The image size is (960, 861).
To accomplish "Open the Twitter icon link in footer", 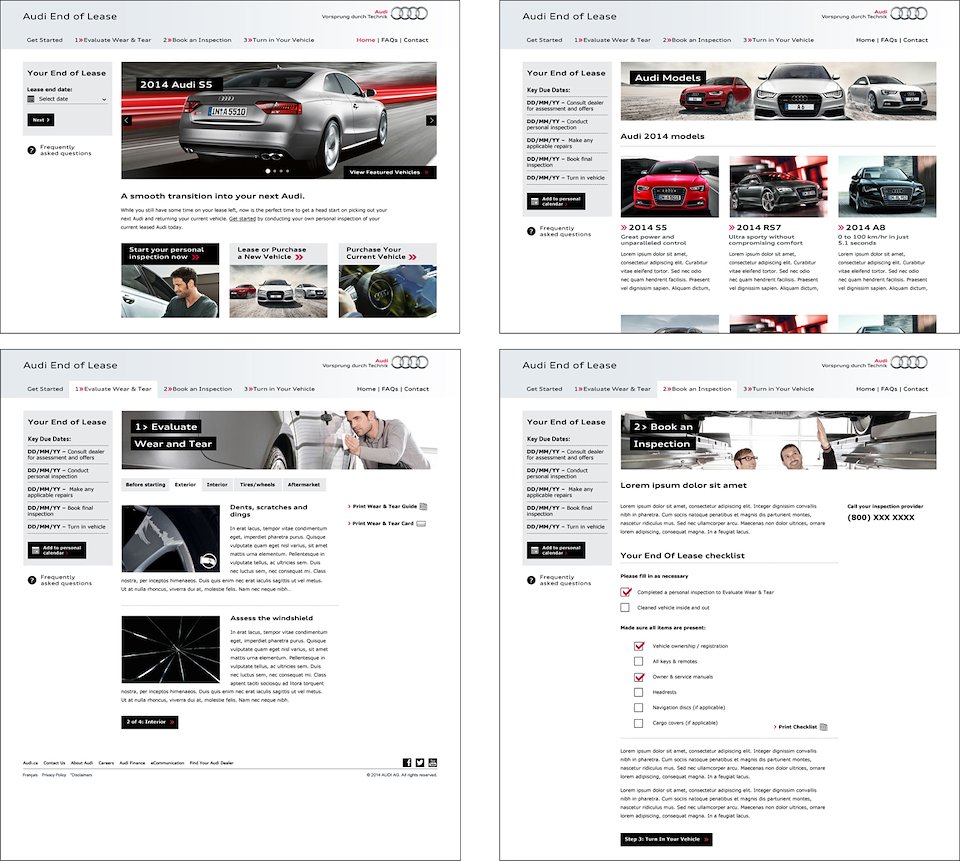I will pyautogui.click(x=420, y=763).
